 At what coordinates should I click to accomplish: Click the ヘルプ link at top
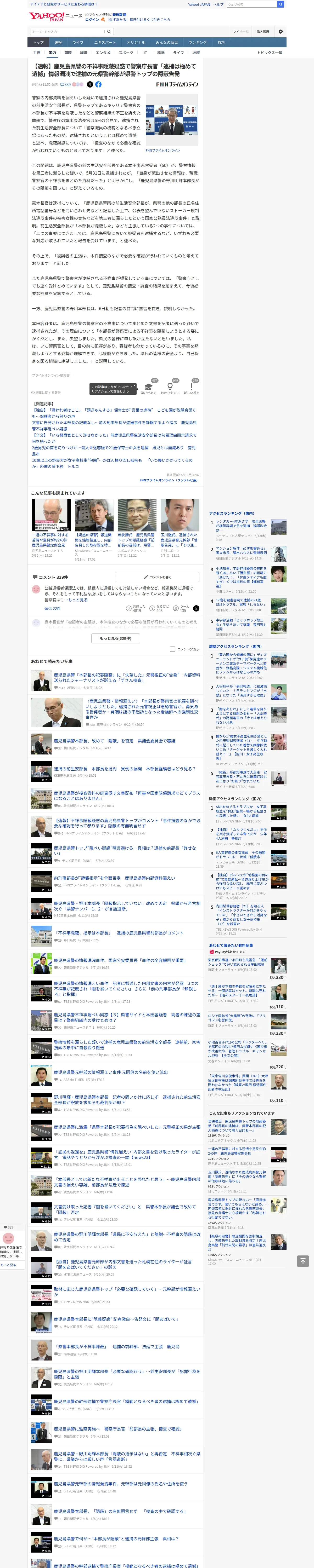pos(218,4)
